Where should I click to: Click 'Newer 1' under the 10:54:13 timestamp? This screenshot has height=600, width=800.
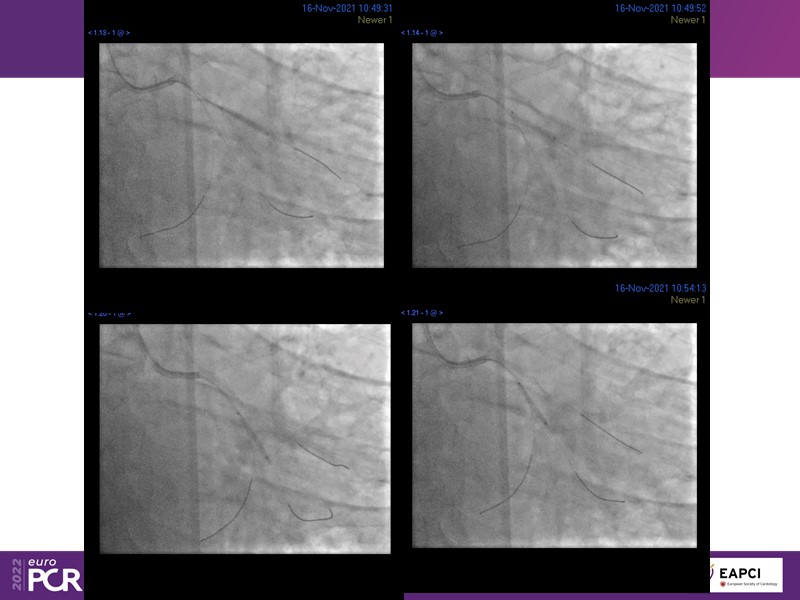687,300
